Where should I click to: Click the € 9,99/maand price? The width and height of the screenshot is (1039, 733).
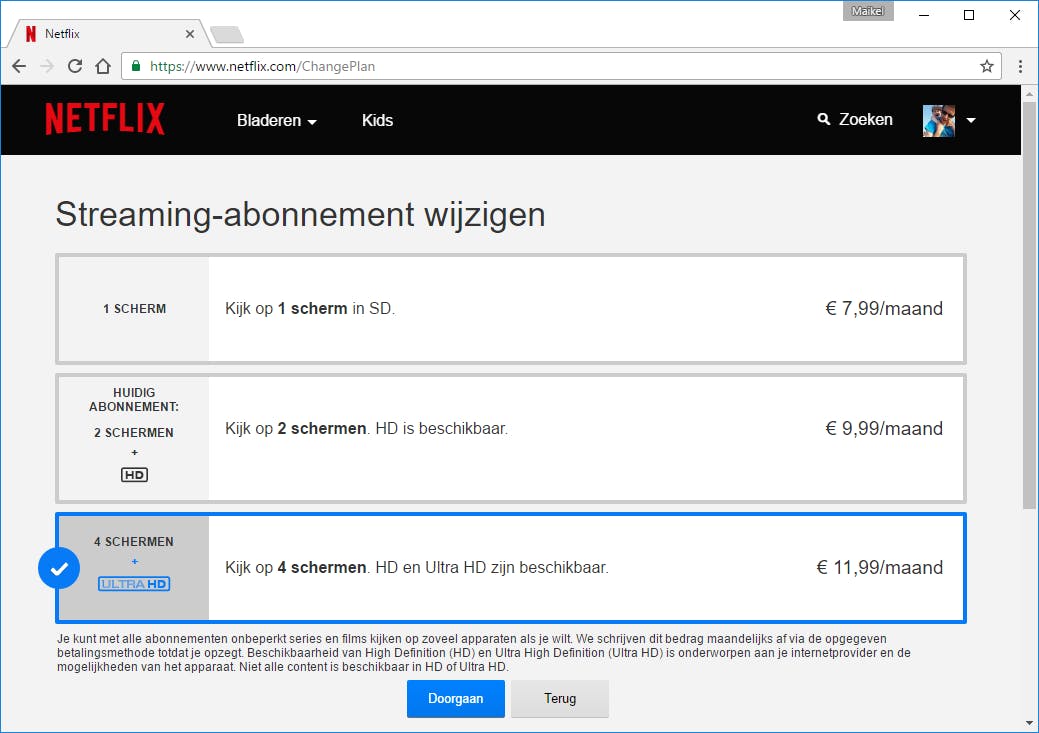(x=884, y=429)
